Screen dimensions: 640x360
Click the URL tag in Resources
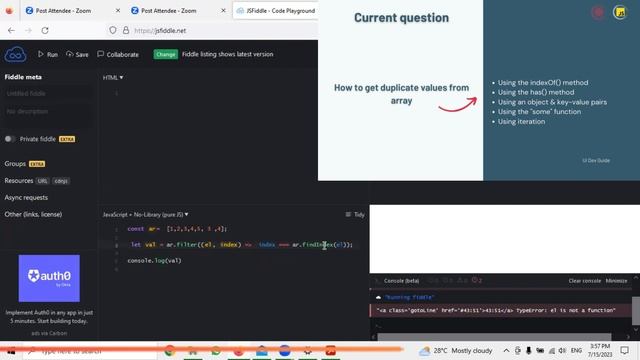coord(42,181)
